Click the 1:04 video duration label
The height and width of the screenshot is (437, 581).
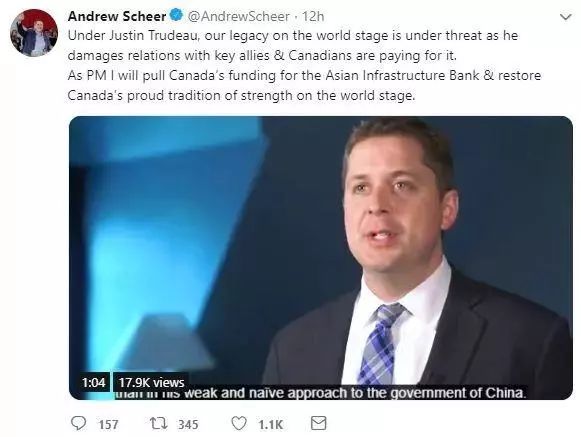tap(94, 382)
